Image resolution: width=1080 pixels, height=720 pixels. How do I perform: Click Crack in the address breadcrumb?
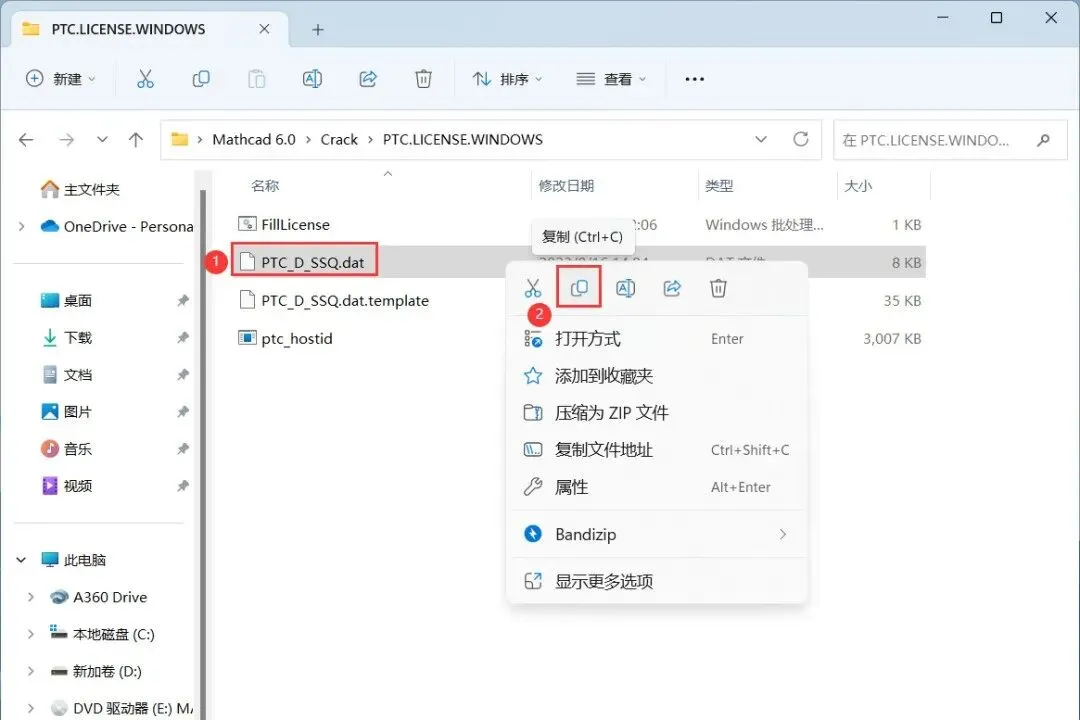coord(339,139)
